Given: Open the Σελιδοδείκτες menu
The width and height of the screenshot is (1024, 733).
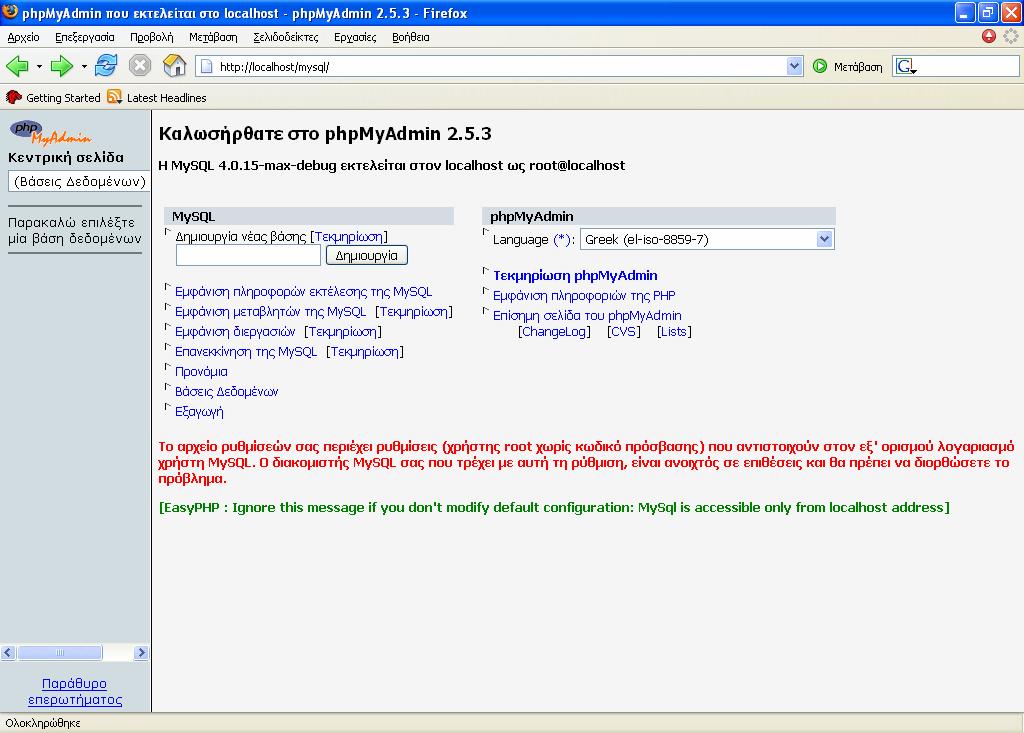Looking at the screenshot, I should pyautogui.click(x=286, y=37).
